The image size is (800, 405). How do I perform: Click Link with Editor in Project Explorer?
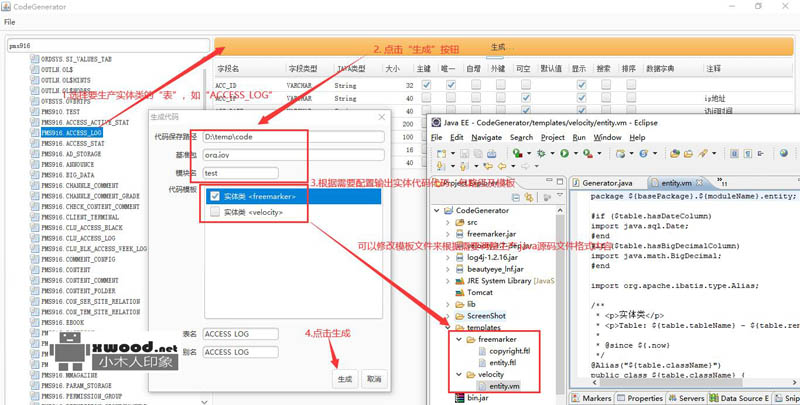coord(529,197)
